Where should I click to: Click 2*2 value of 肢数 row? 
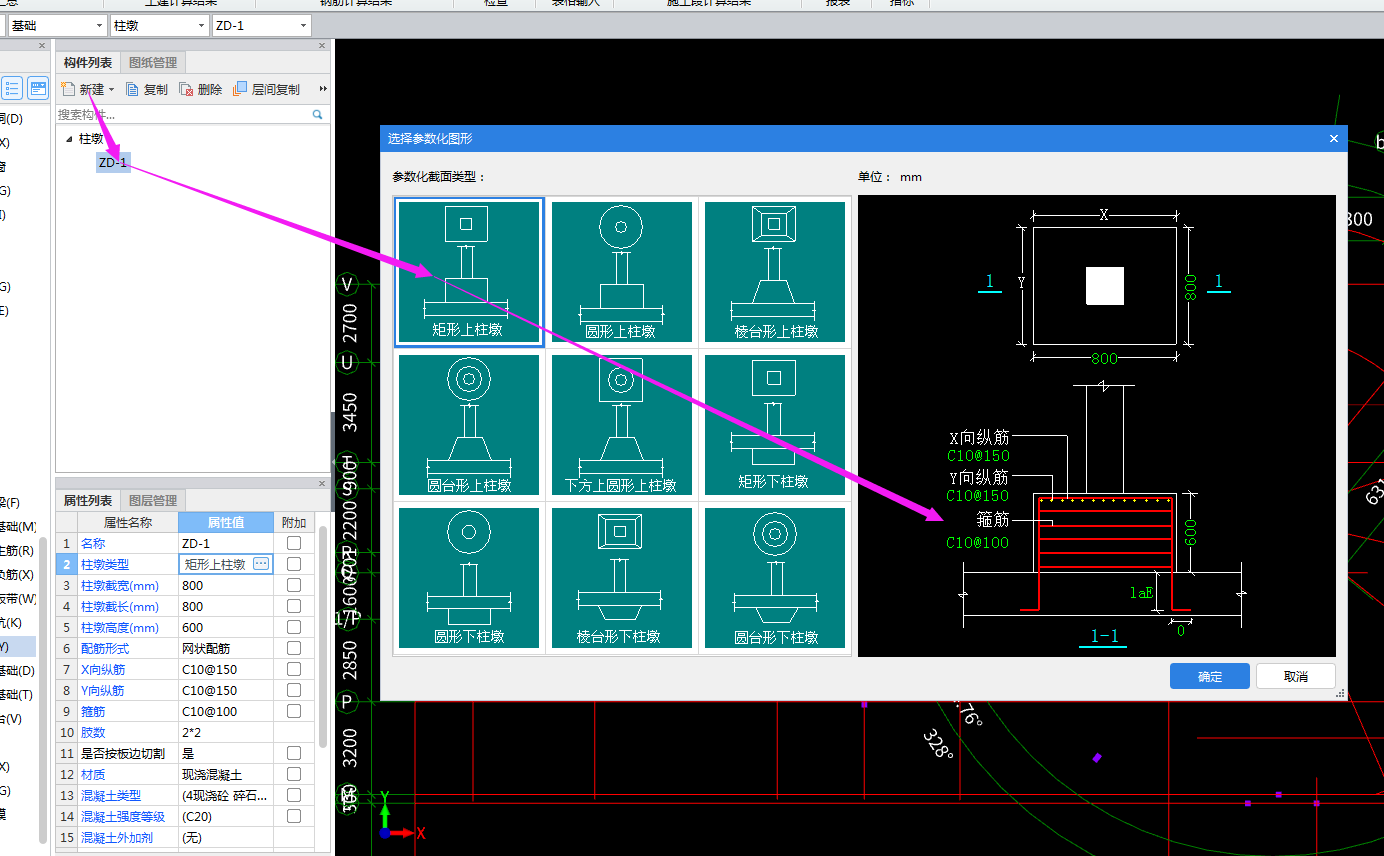(x=226, y=732)
